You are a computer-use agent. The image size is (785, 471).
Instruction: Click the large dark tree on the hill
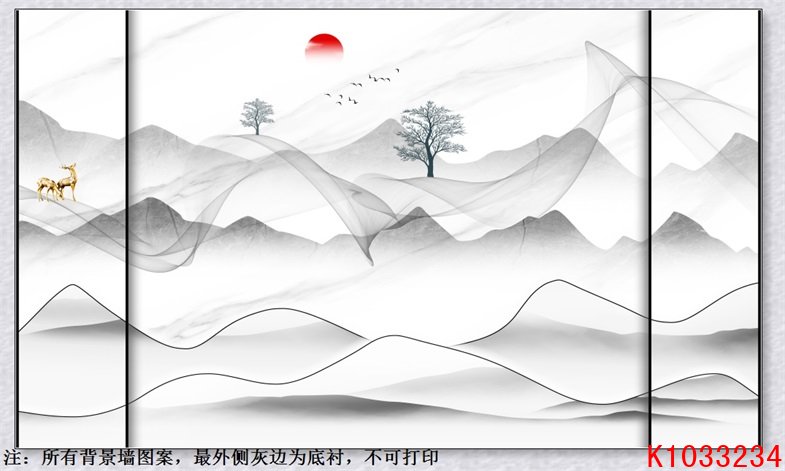(430, 139)
